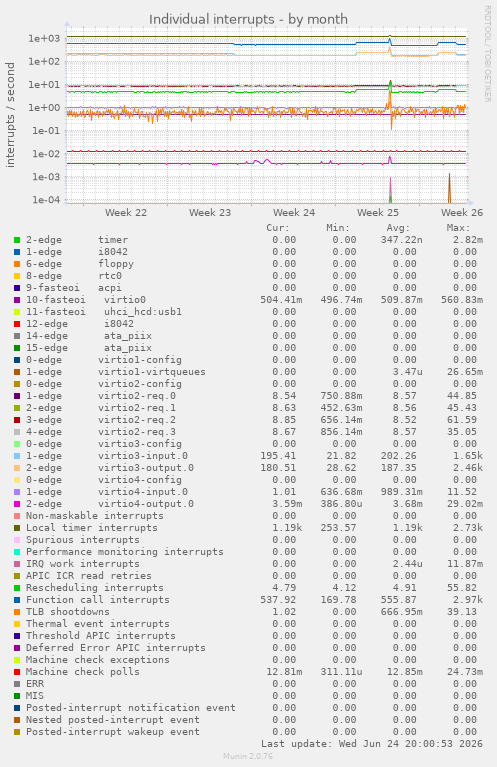Click the Munin 2.0.76 footer text
Screen dimensions: 497x767
pyautogui.click(x=248, y=756)
